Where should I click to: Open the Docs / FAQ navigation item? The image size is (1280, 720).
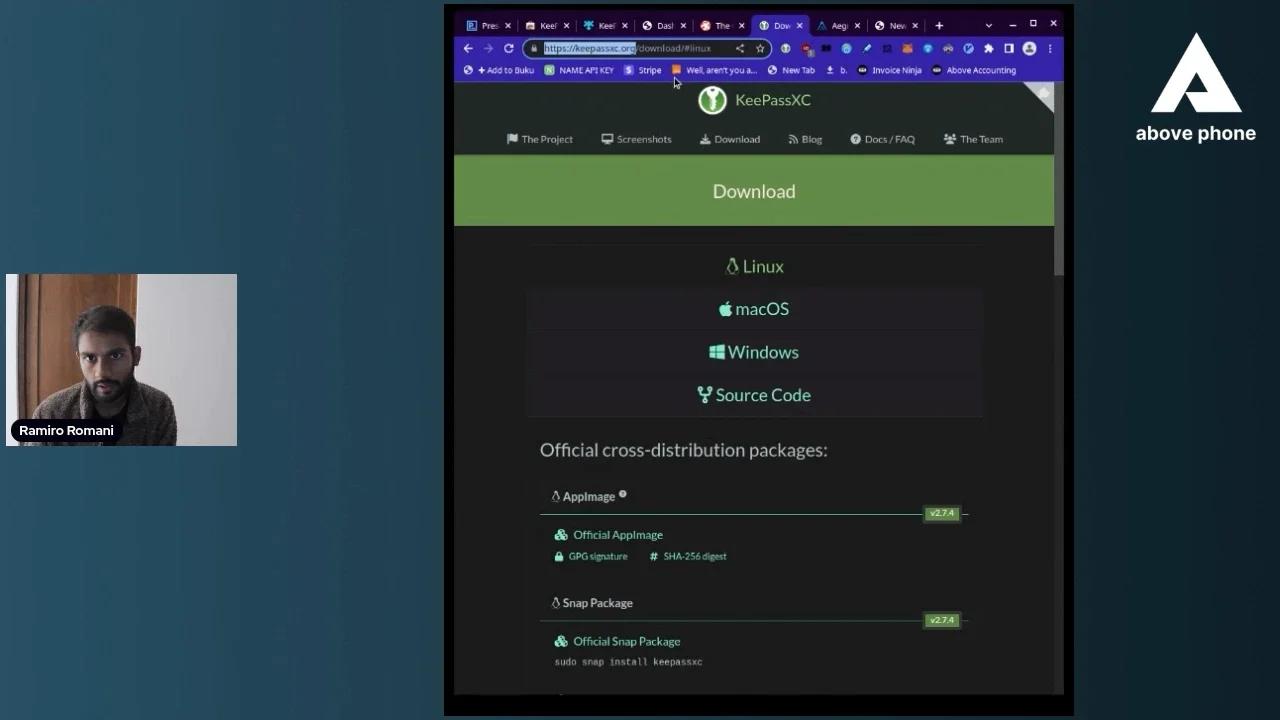pyautogui.click(x=882, y=139)
